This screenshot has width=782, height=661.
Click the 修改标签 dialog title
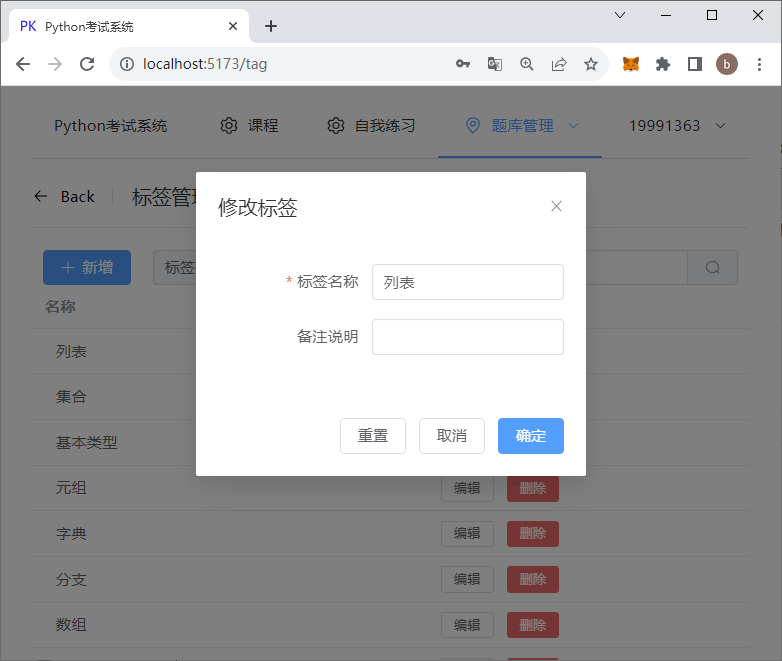[x=257, y=208]
